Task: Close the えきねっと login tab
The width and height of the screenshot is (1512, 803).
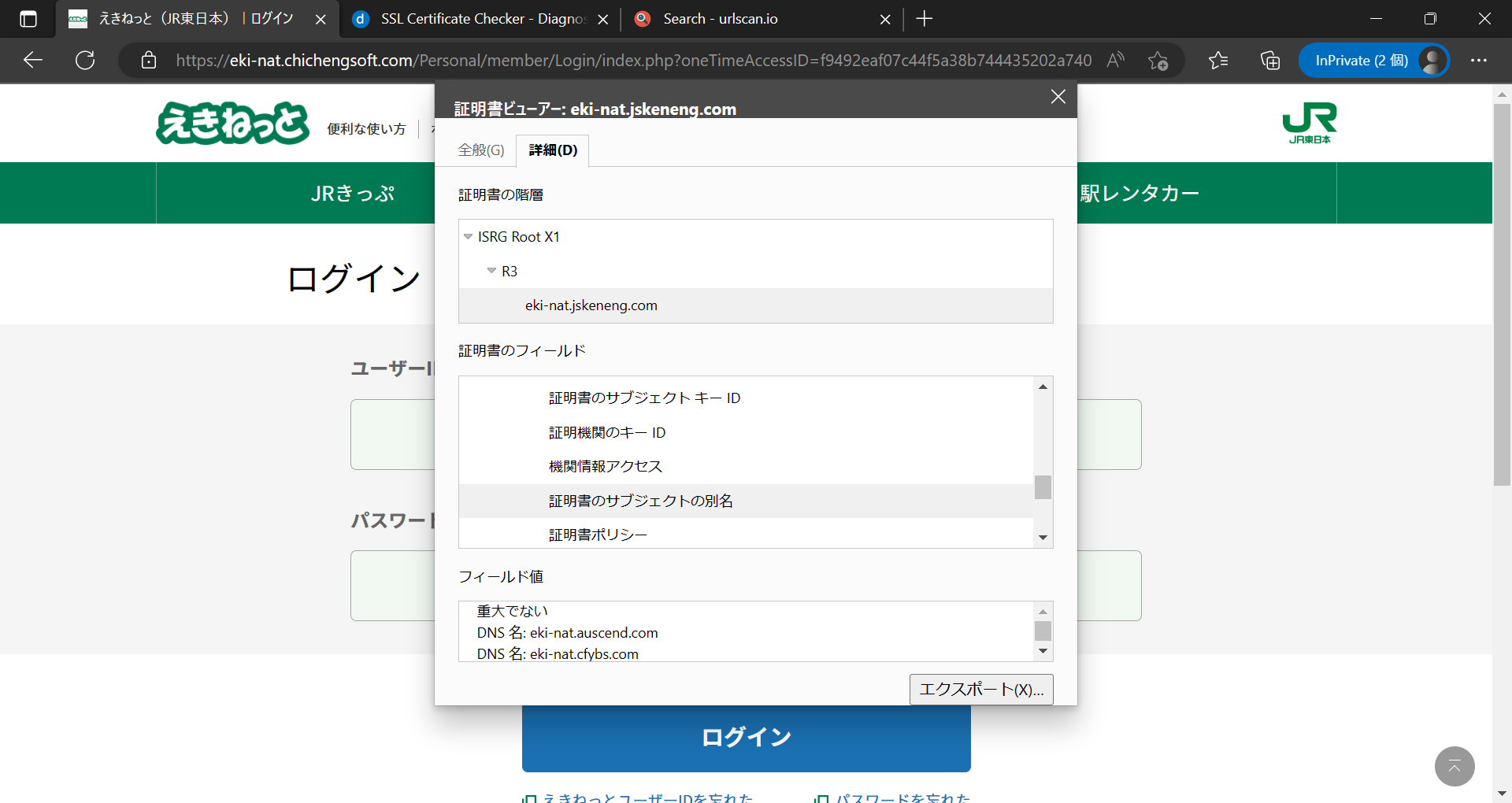Action: (x=321, y=19)
